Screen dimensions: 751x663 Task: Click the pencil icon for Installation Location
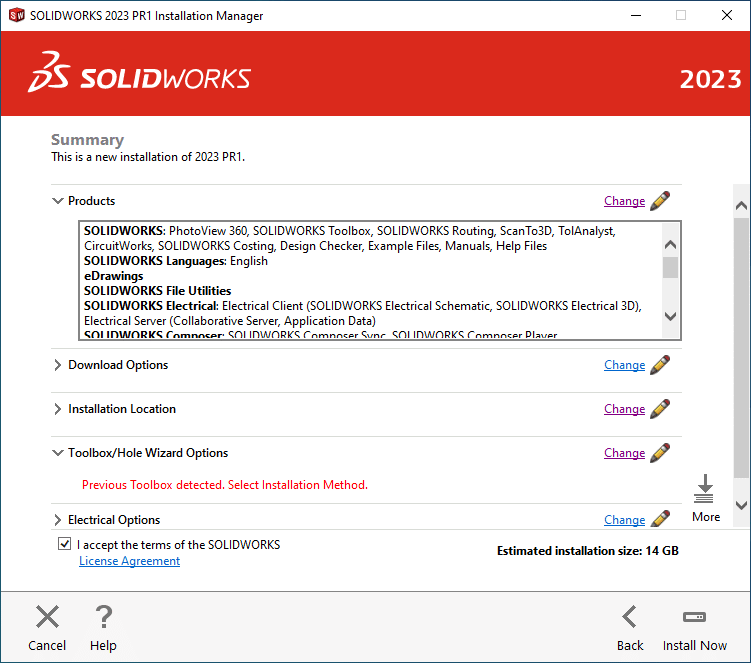pyautogui.click(x=660, y=409)
